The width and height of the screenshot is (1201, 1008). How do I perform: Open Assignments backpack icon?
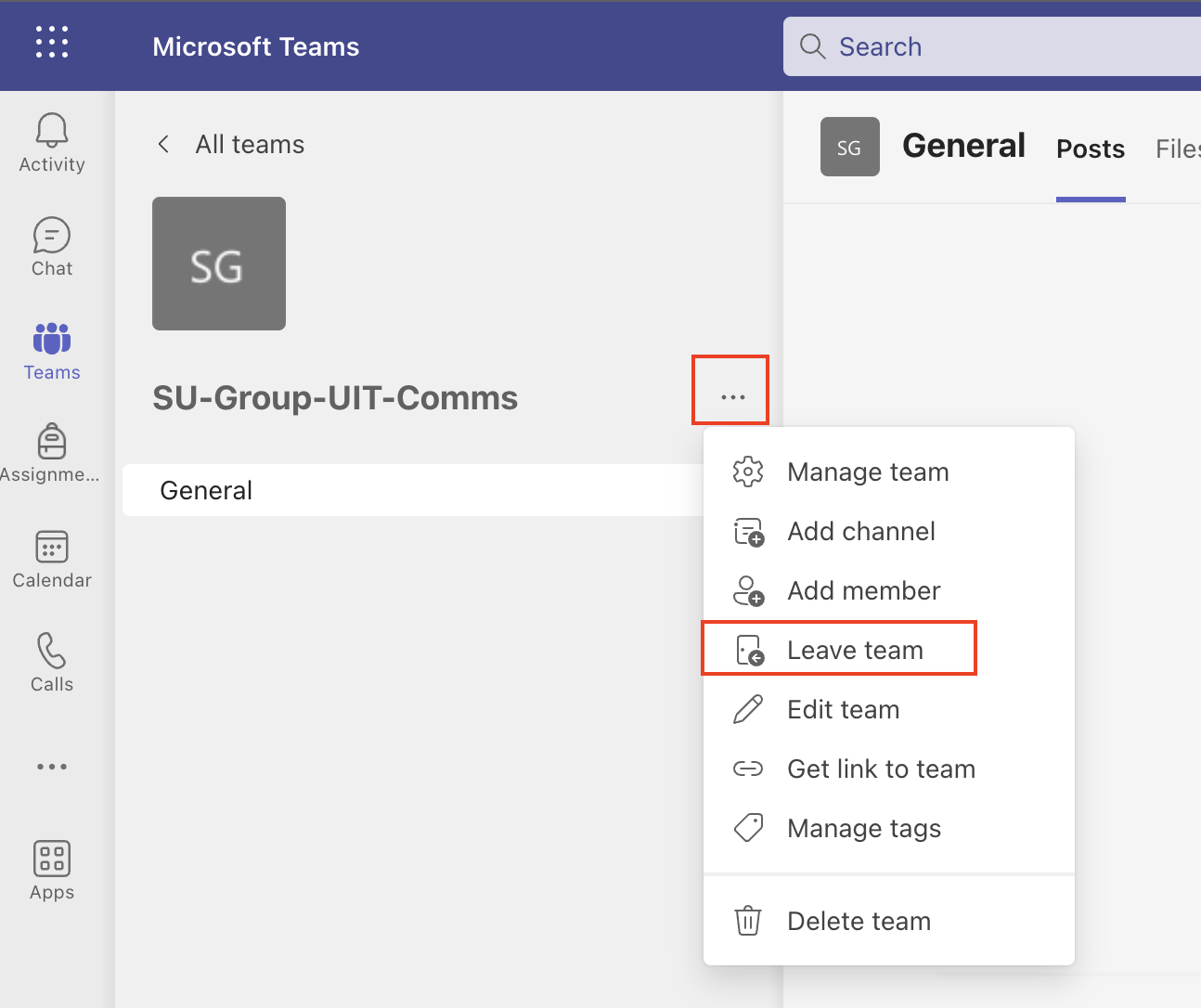pyautogui.click(x=52, y=454)
